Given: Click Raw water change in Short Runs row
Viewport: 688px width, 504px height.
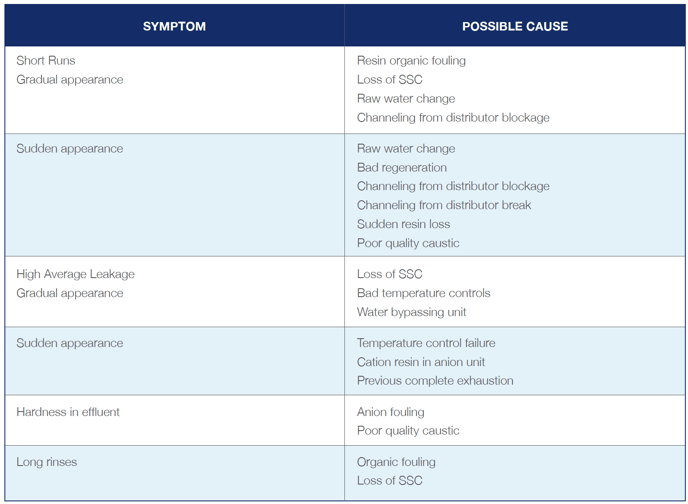Looking at the screenshot, I should pos(406,99).
